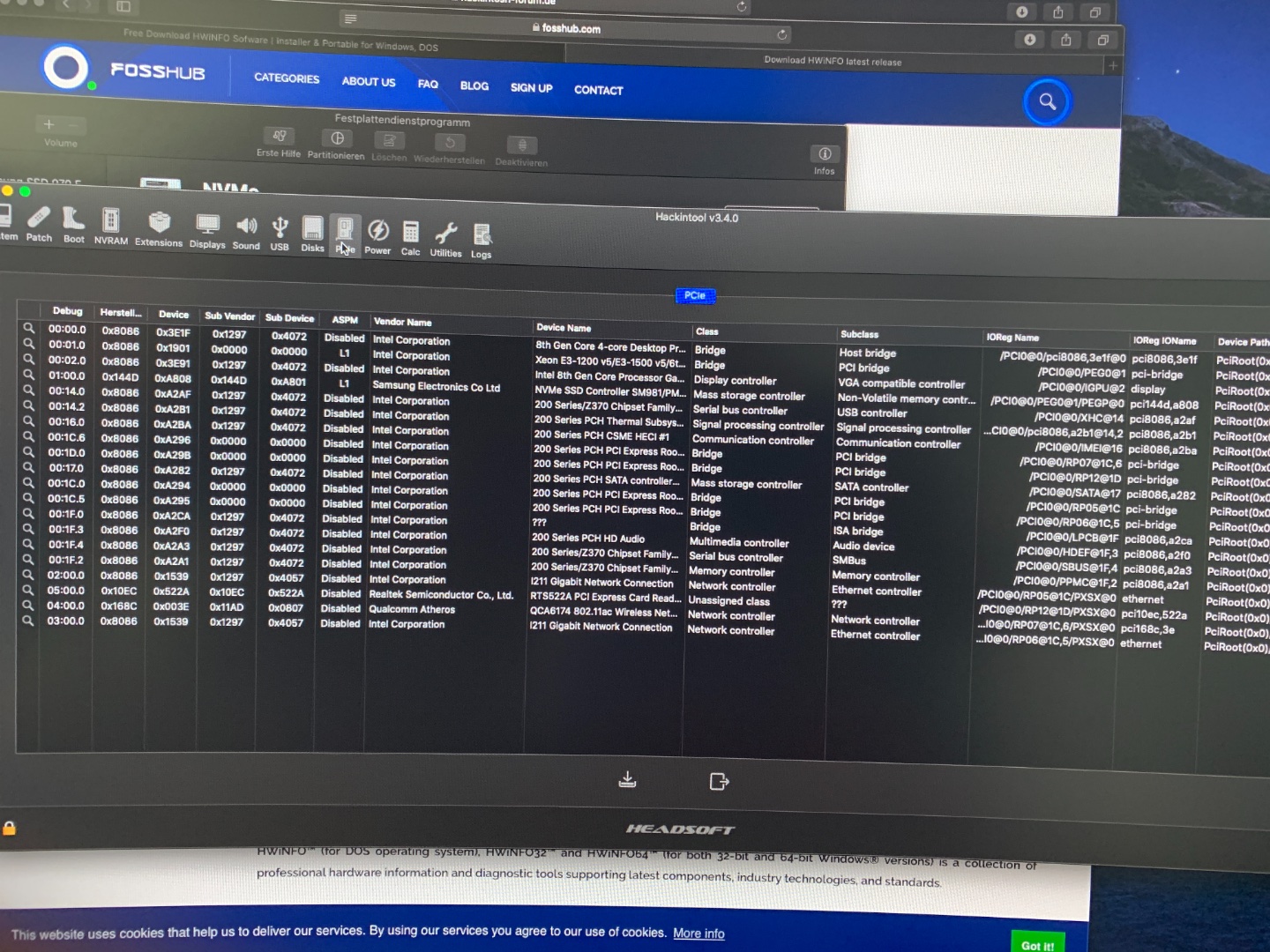Select the 'VGA compatible controller' subclass cell
Image resolution: width=1270 pixels, height=952 pixels.
click(x=901, y=383)
